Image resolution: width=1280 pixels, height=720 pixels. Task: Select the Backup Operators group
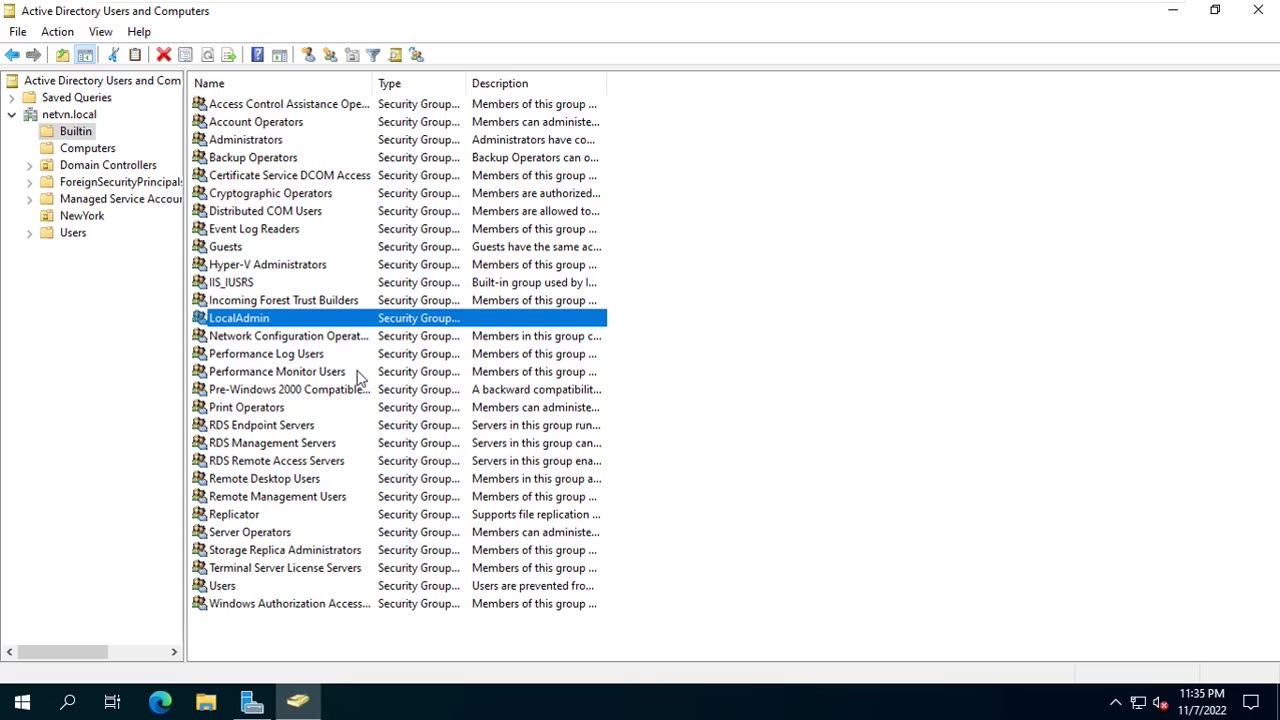pos(398,158)
